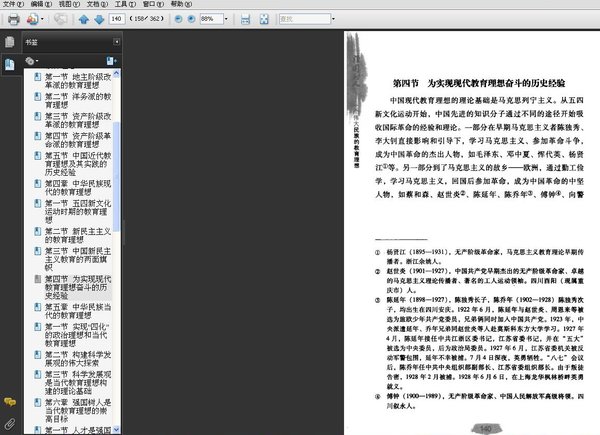
Task: Click the bookmarks panel scrollbar thumb
Action: 117,177
